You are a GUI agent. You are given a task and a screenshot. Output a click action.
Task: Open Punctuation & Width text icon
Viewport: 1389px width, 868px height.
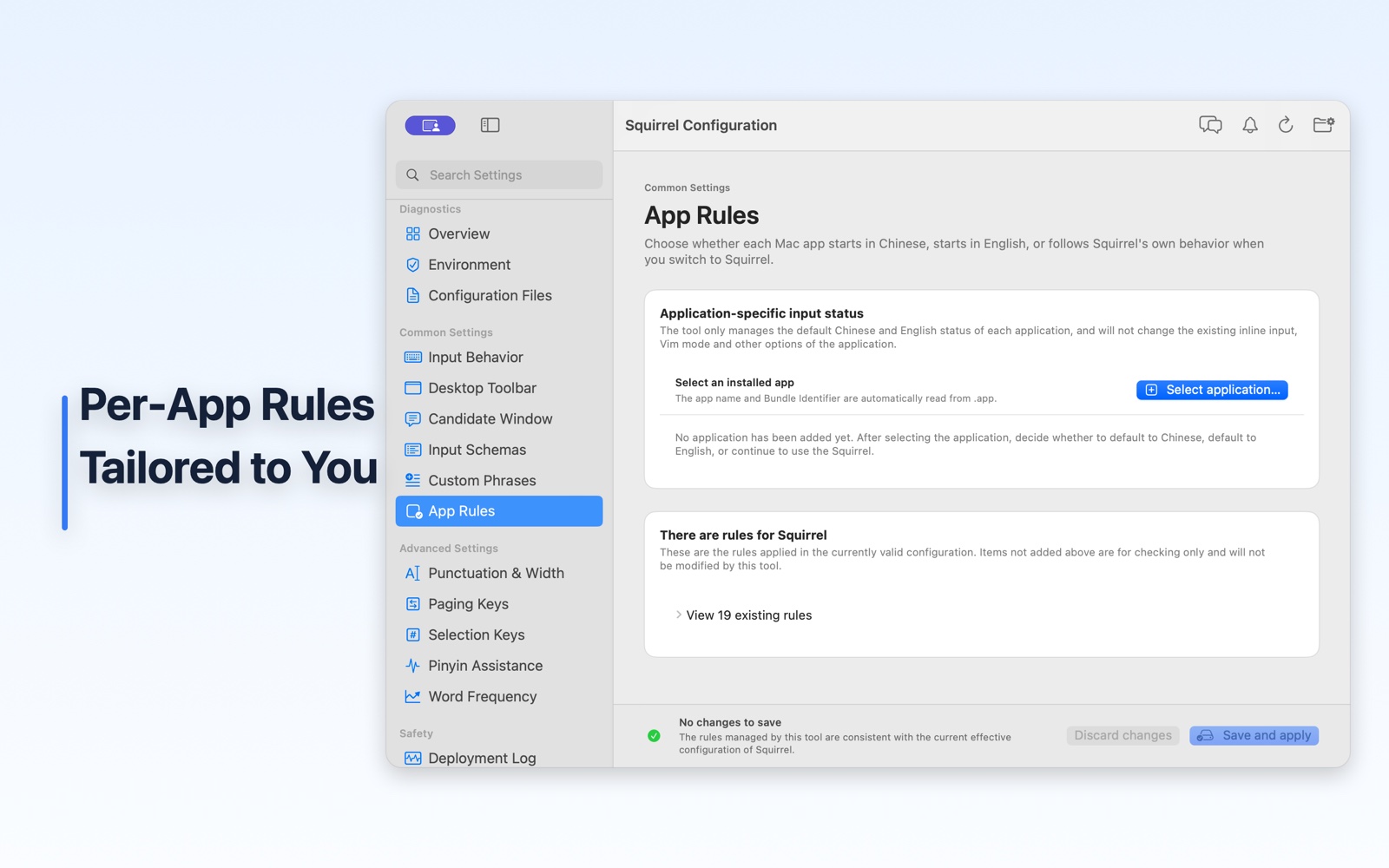point(412,573)
